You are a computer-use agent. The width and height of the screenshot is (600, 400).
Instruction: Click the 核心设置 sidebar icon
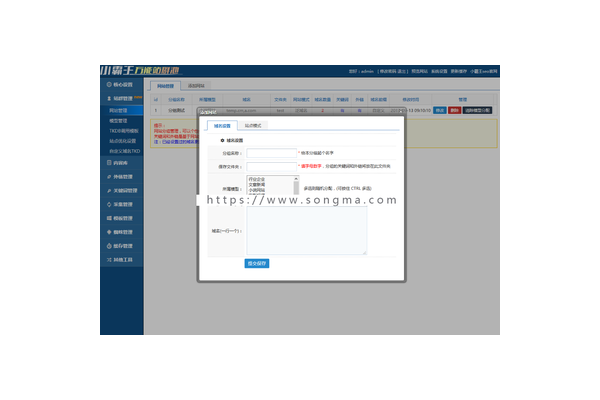click(x=107, y=85)
